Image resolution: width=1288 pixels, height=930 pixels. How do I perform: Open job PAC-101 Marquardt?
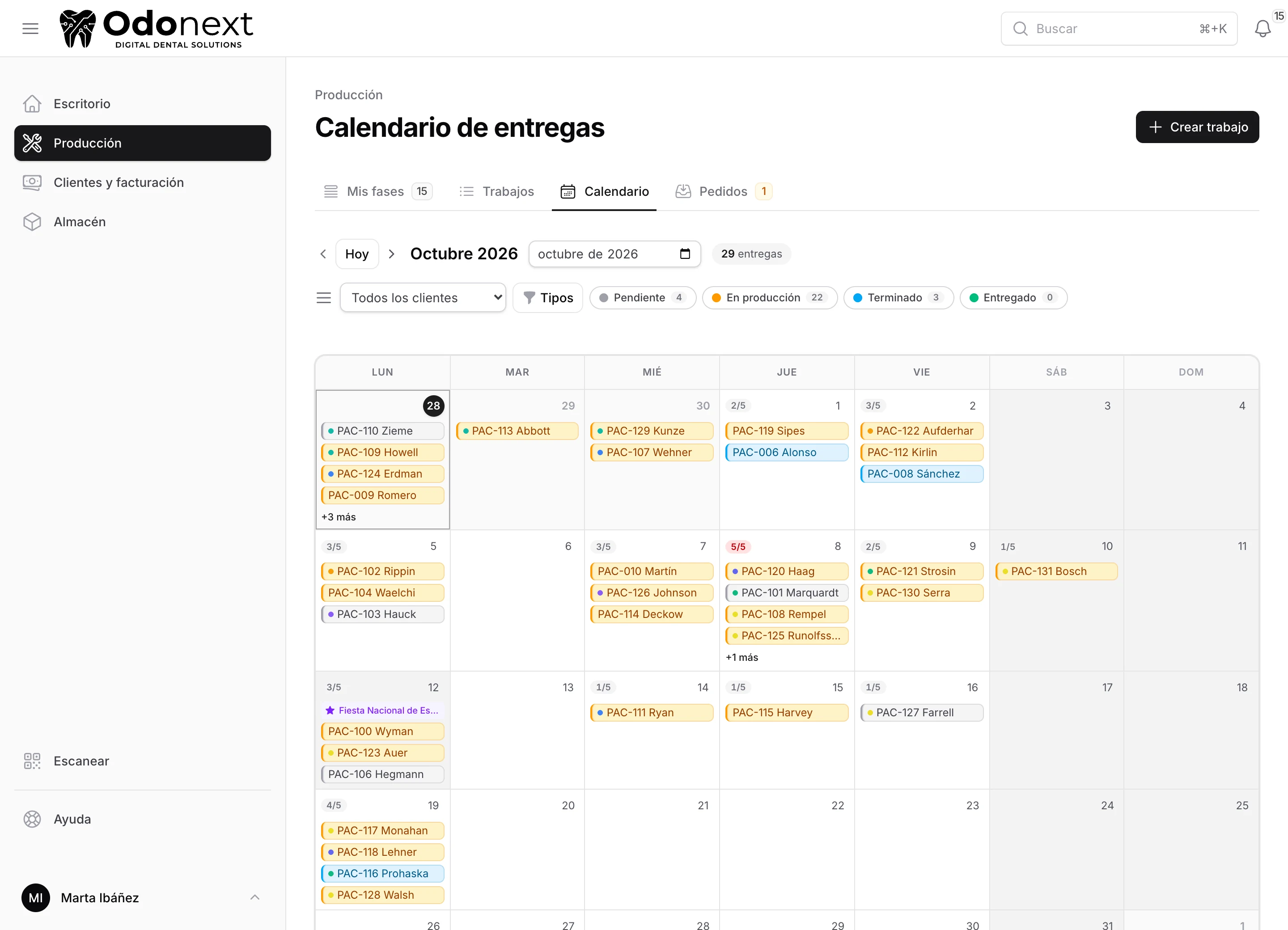787,593
